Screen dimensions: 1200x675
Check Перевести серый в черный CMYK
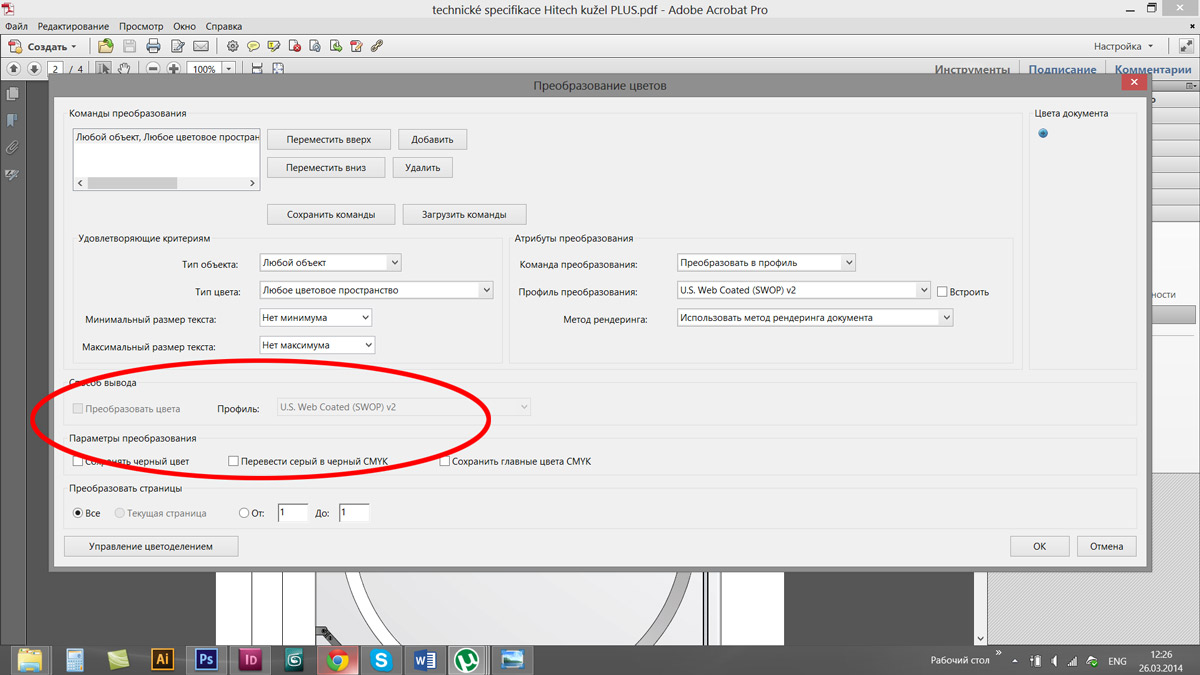pos(234,462)
